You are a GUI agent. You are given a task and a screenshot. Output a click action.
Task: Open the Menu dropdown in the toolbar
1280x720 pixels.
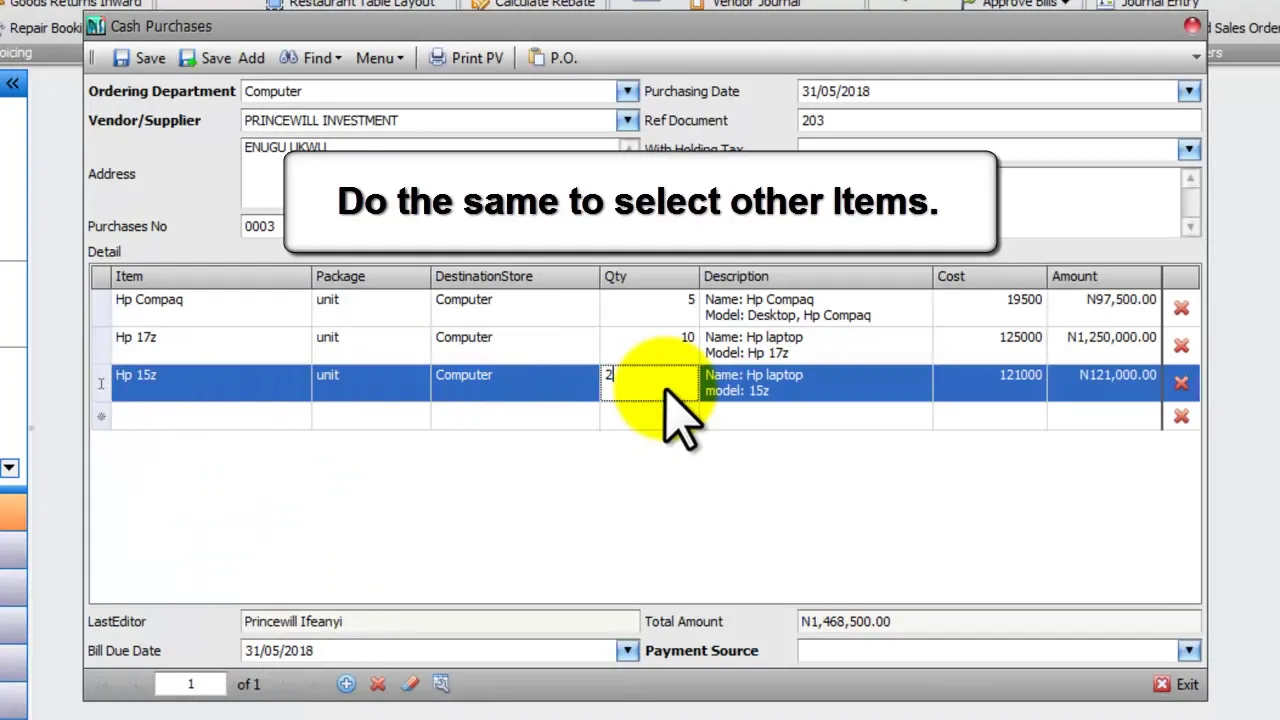[x=380, y=58]
